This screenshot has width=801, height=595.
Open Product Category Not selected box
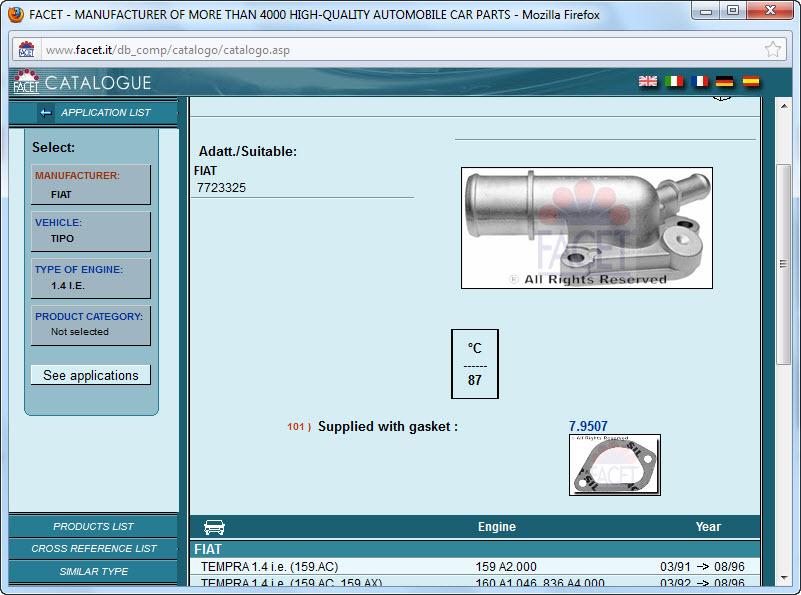click(91, 325)
